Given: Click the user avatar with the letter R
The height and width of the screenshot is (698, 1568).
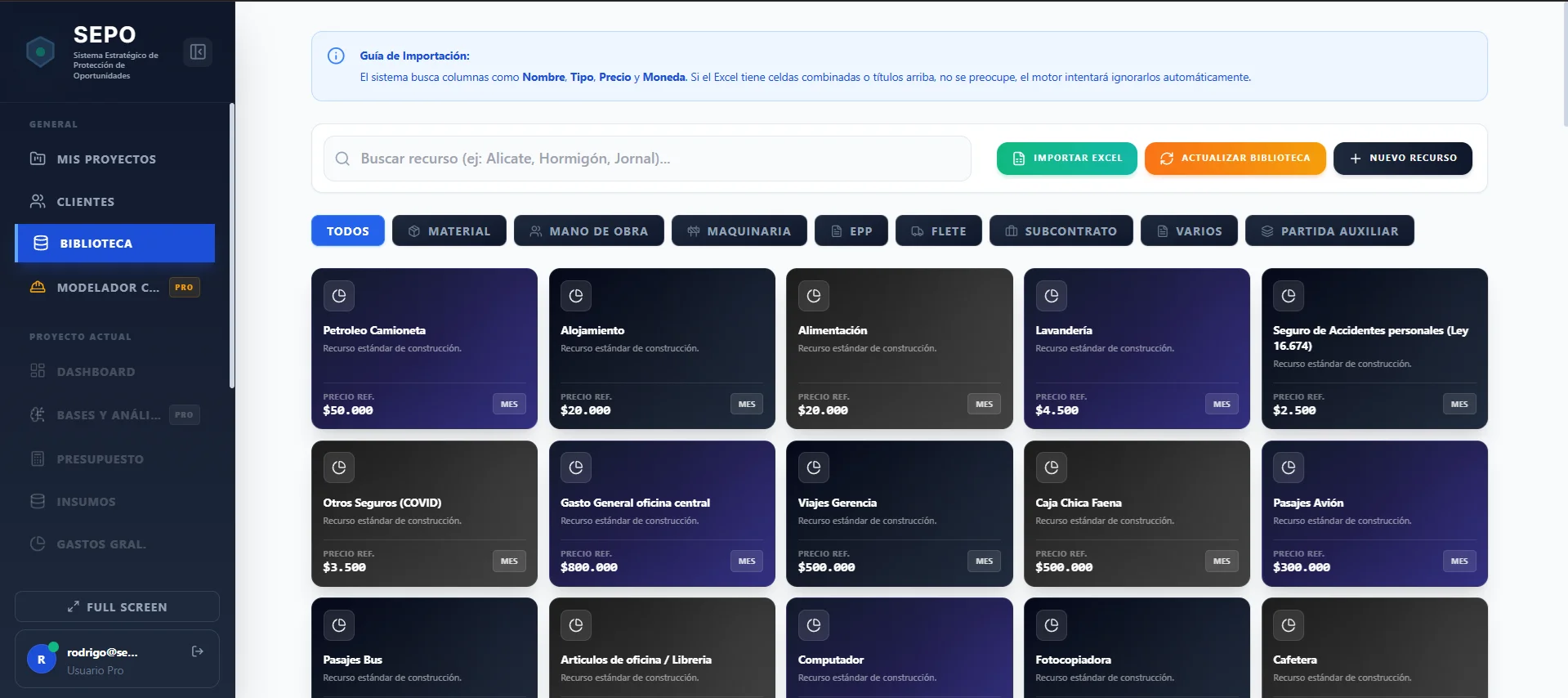Looking at the screenshot, I should pos(42,659).
